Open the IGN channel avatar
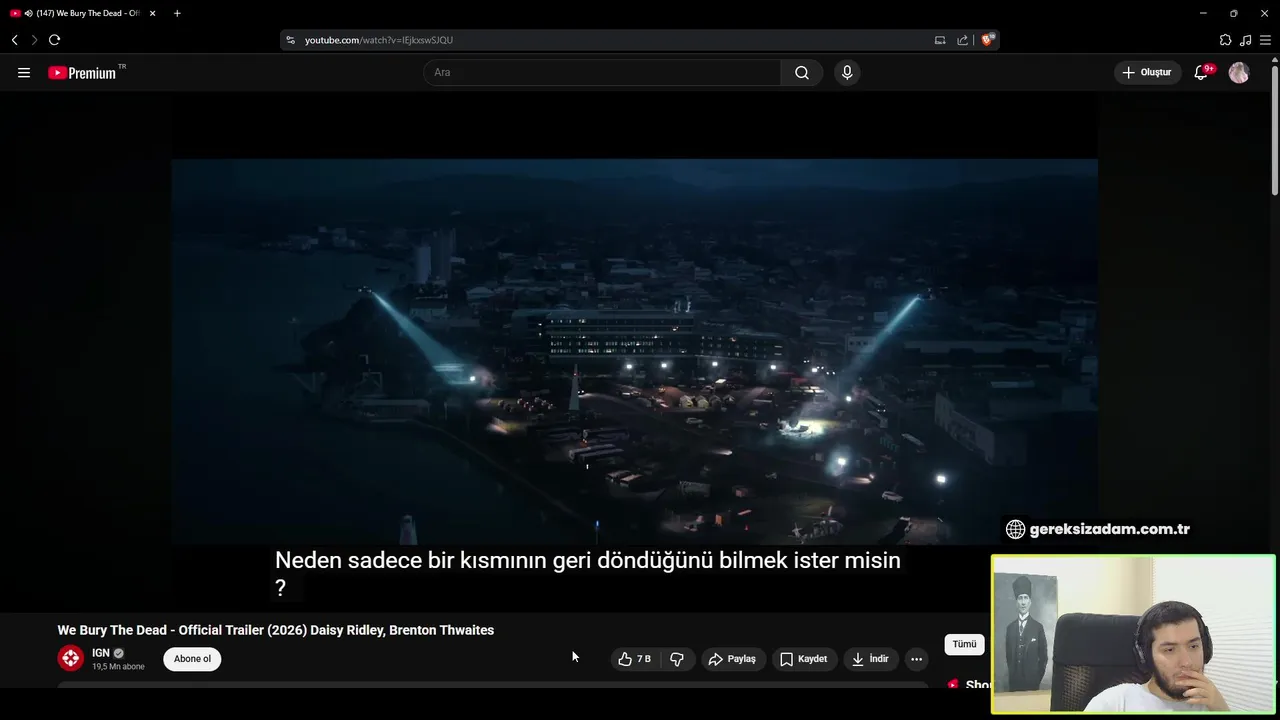 click(70, 658)
